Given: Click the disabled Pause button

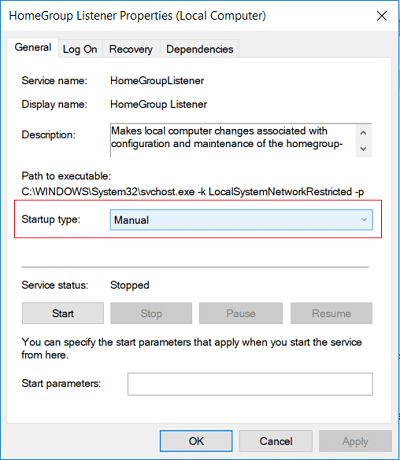Looking at the screenshot, I should click(241, 313).
